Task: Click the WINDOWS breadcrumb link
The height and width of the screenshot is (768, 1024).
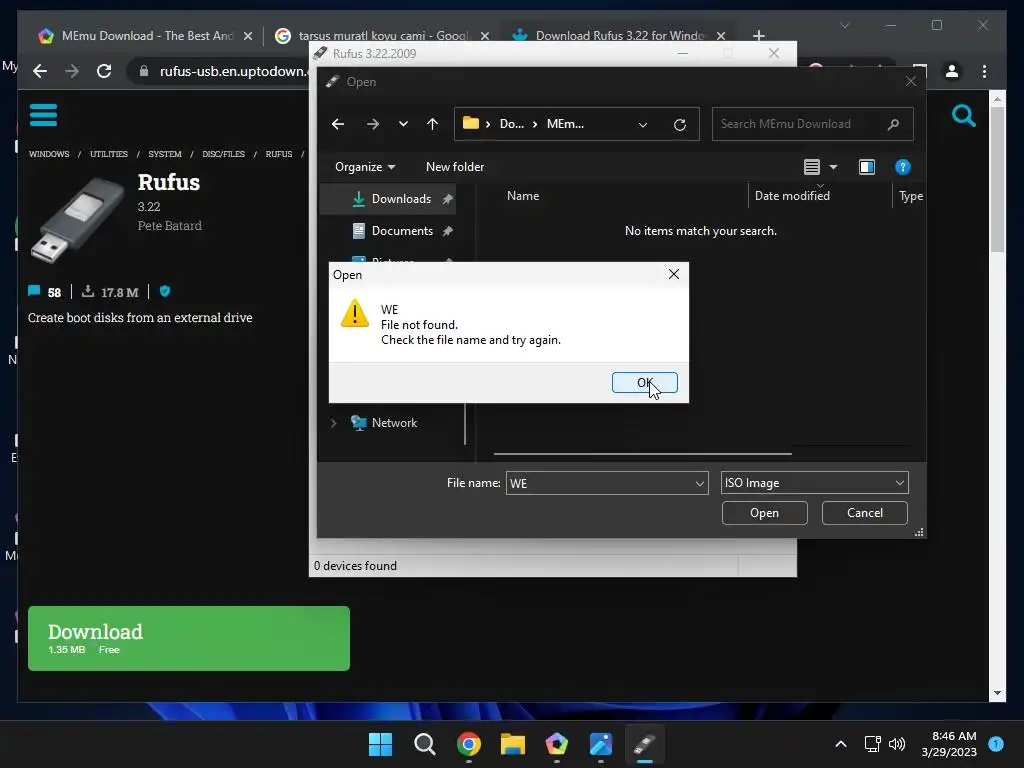Action: click(49, 154)
